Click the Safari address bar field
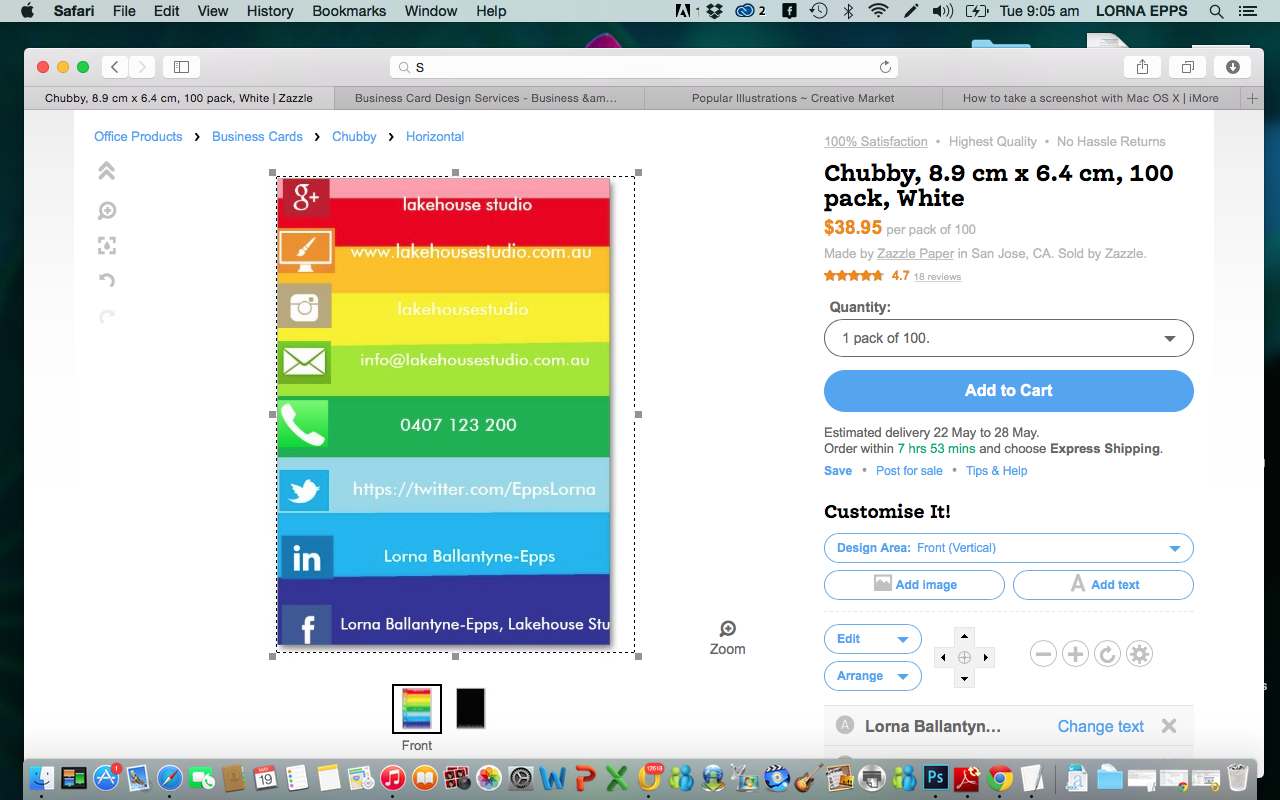1280x800 pixels. (x=644, y=67)
